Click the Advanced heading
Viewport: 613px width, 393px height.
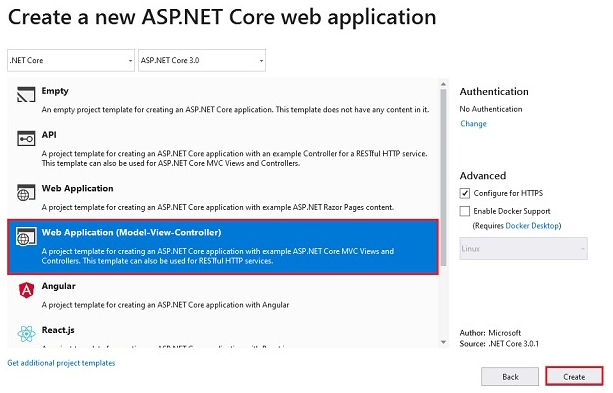pos(483,176)
